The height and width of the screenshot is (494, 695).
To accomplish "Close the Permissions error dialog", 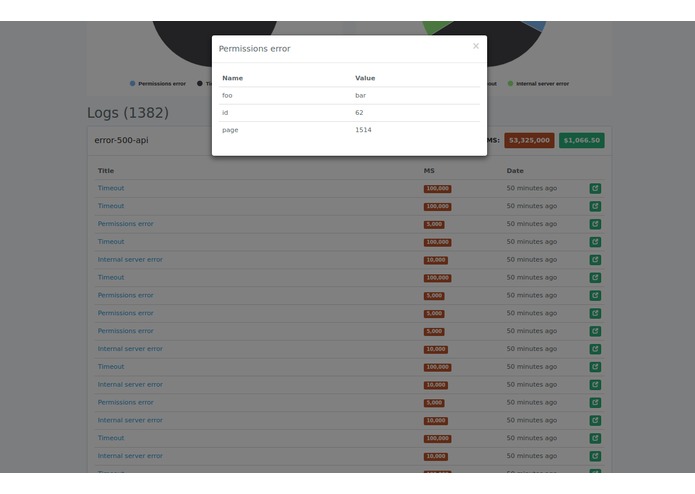I will [x=476, y=46].
